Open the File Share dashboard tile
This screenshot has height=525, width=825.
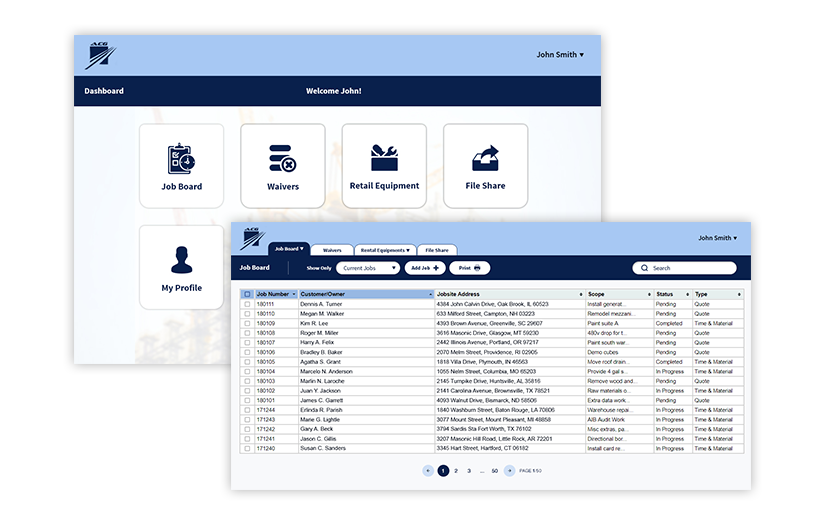click(x=485, y=166)
